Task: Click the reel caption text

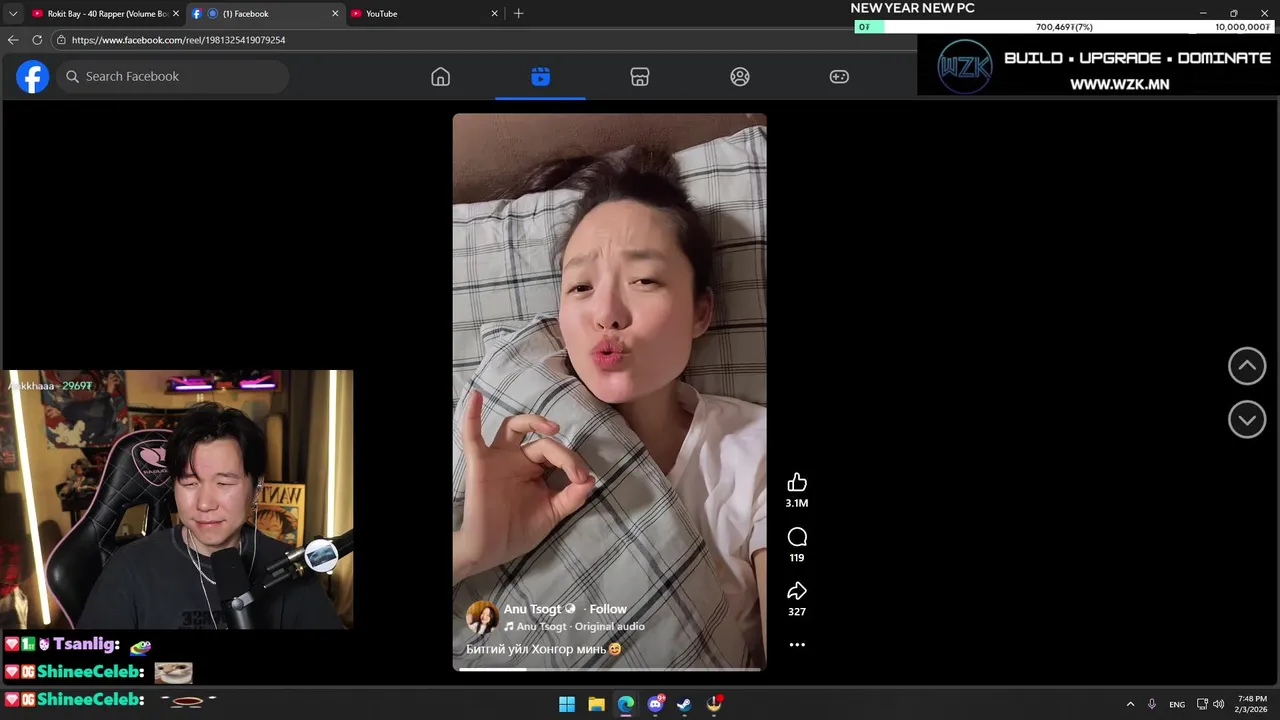Action: click(544, 649)
